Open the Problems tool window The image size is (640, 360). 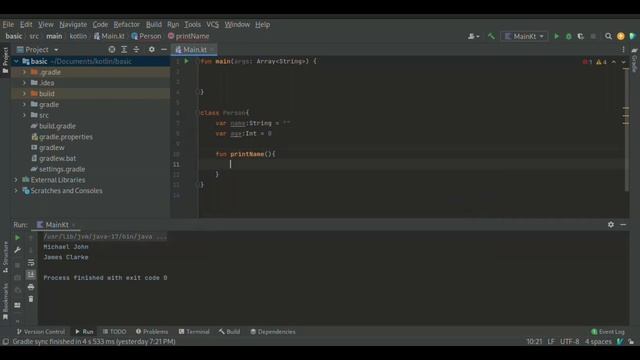click(152, 332)
